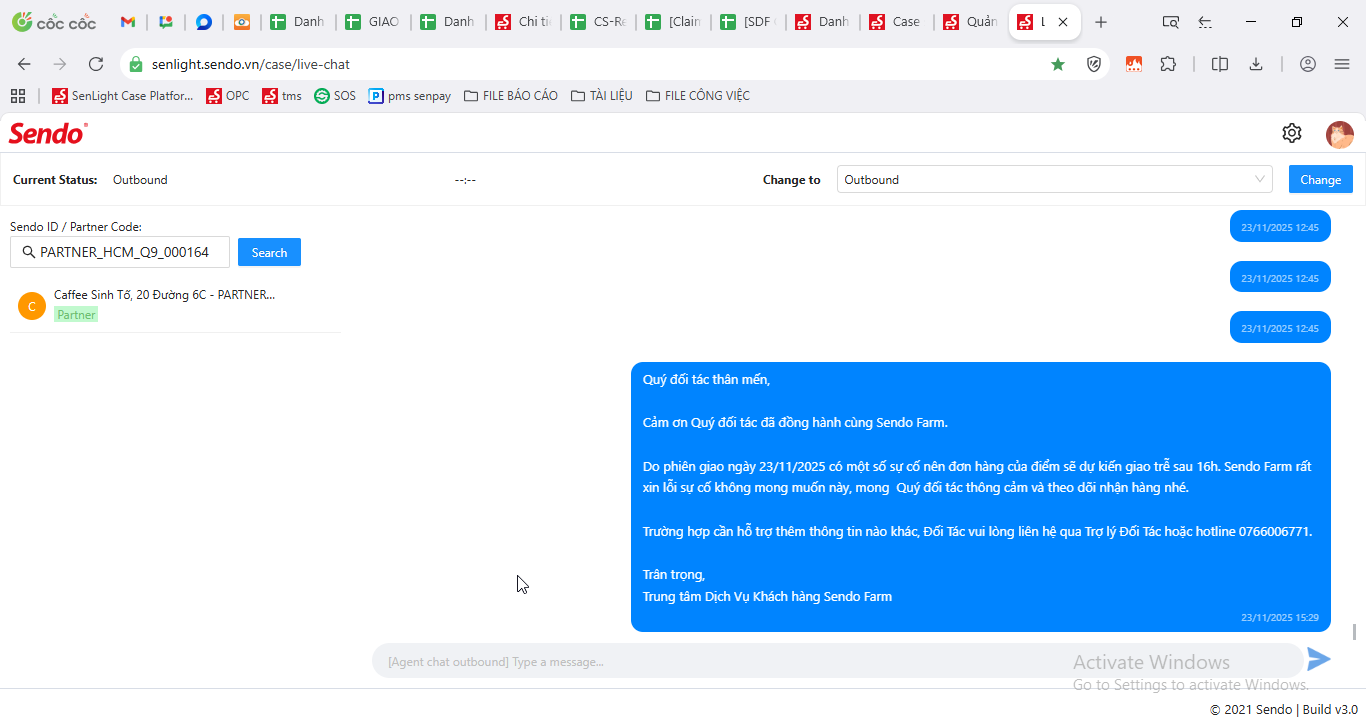This screenshot has width=1366, height=721.
Task: Switch to the Quản tab
Action: point(972,22)
